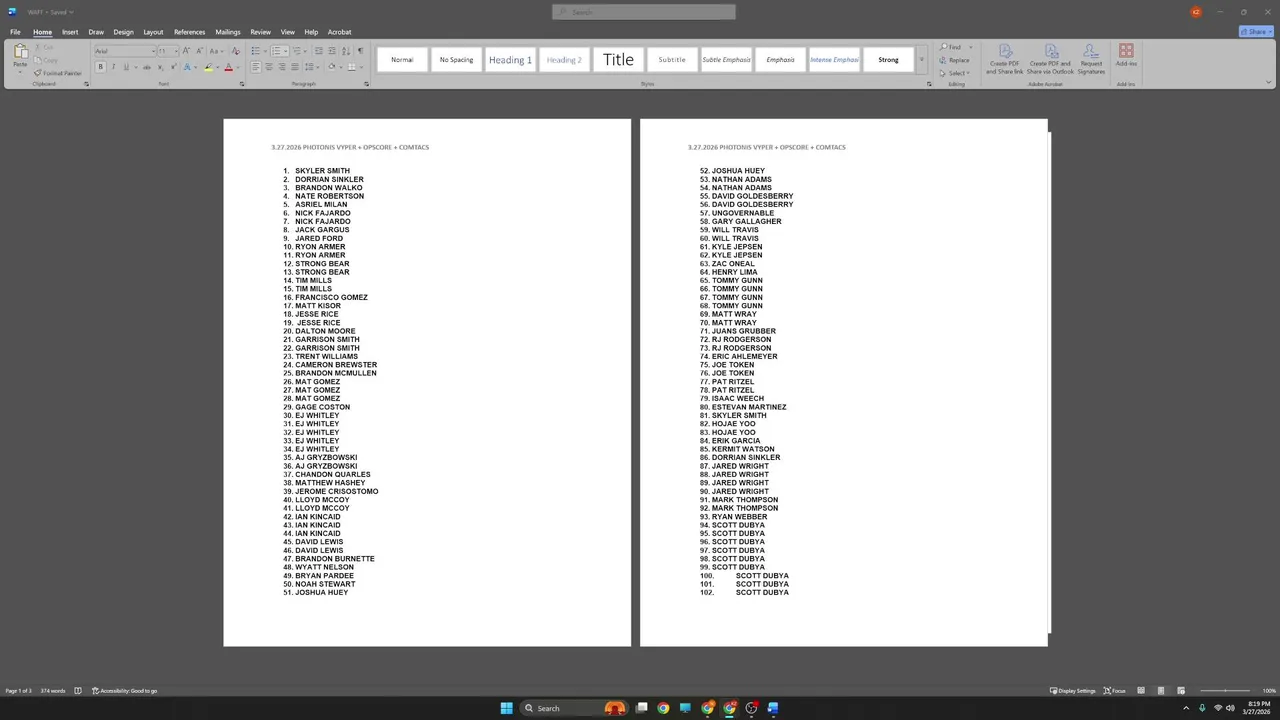Image resolution: width=1280 pixels, height=720 pixels.
Task: Toggle Underline formatting
Action: (126, 67)
